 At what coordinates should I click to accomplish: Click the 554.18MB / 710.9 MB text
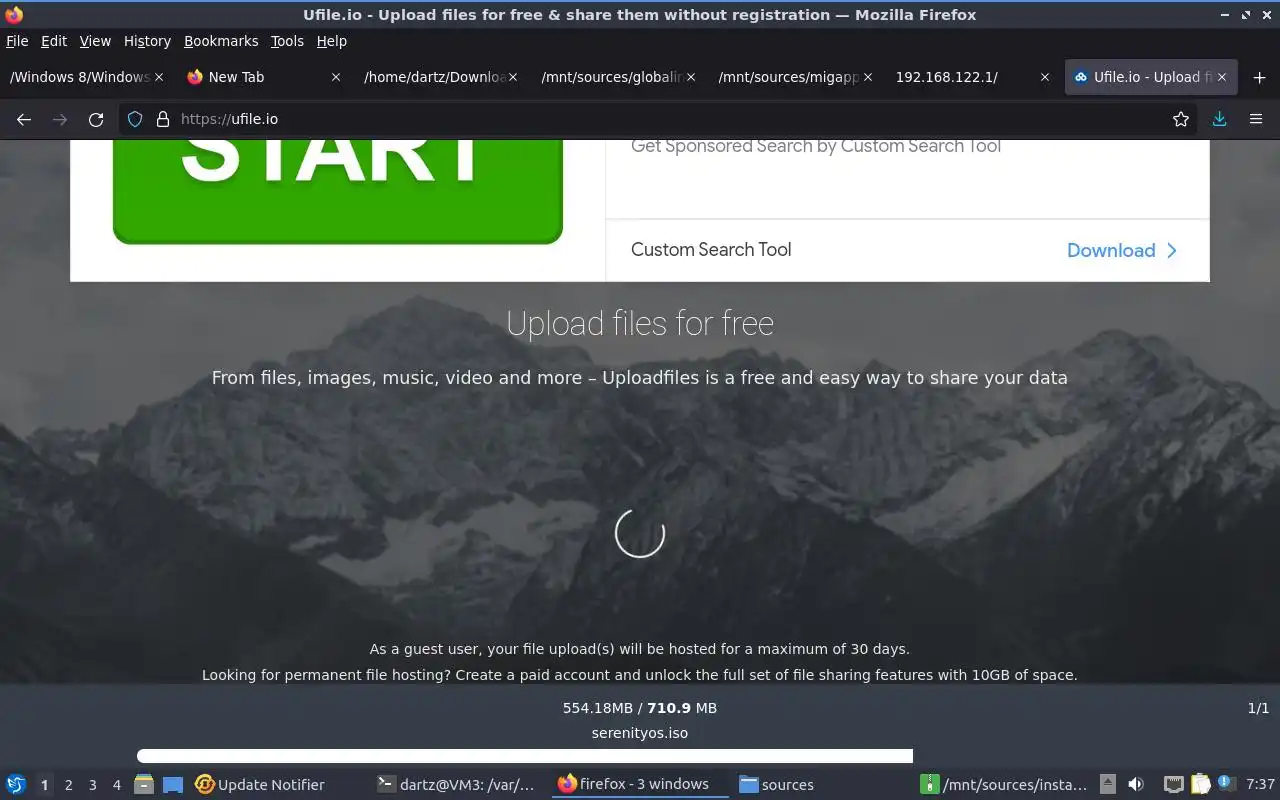pyautogui.click(x=640, y=708)
